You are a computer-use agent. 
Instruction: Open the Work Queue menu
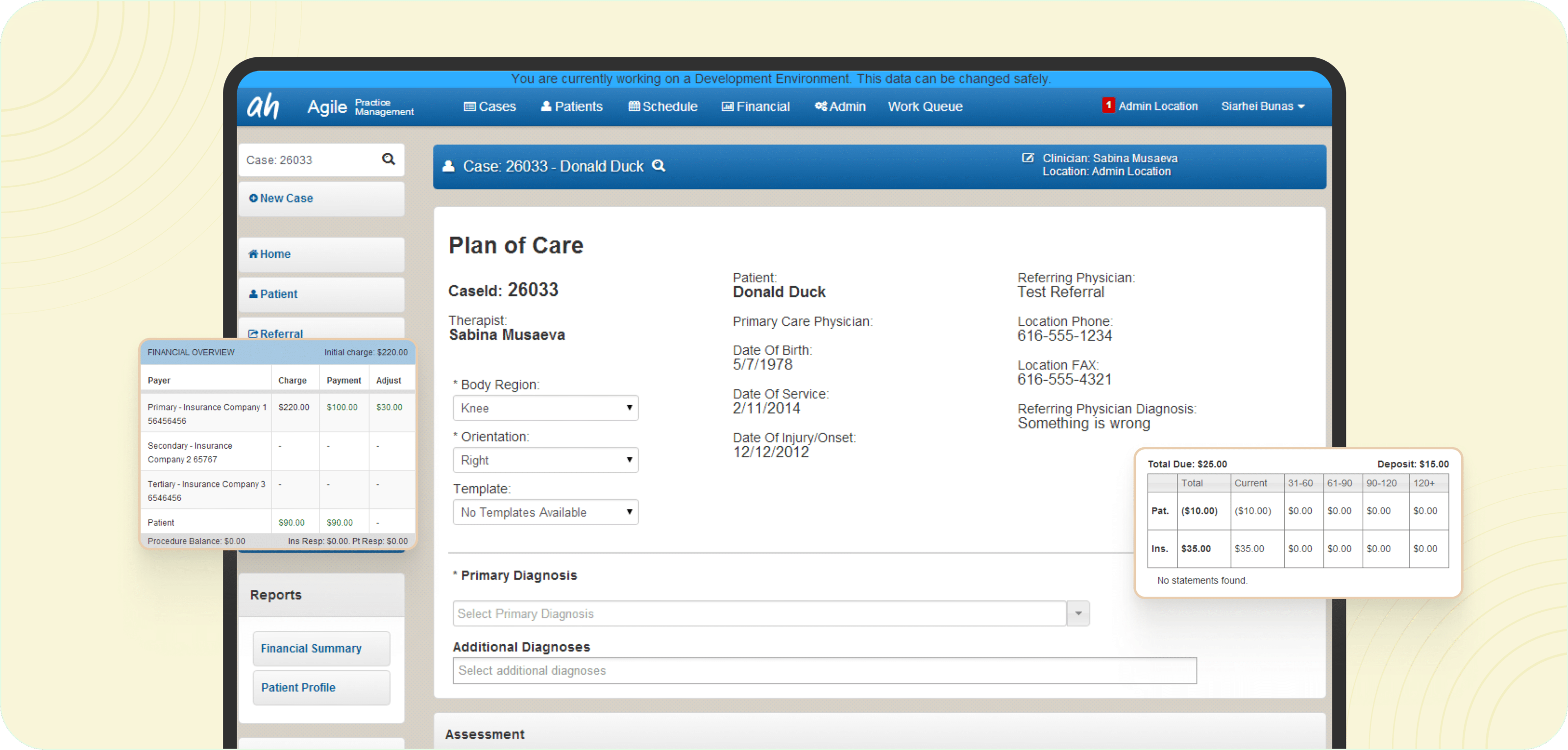click(925, 106)
